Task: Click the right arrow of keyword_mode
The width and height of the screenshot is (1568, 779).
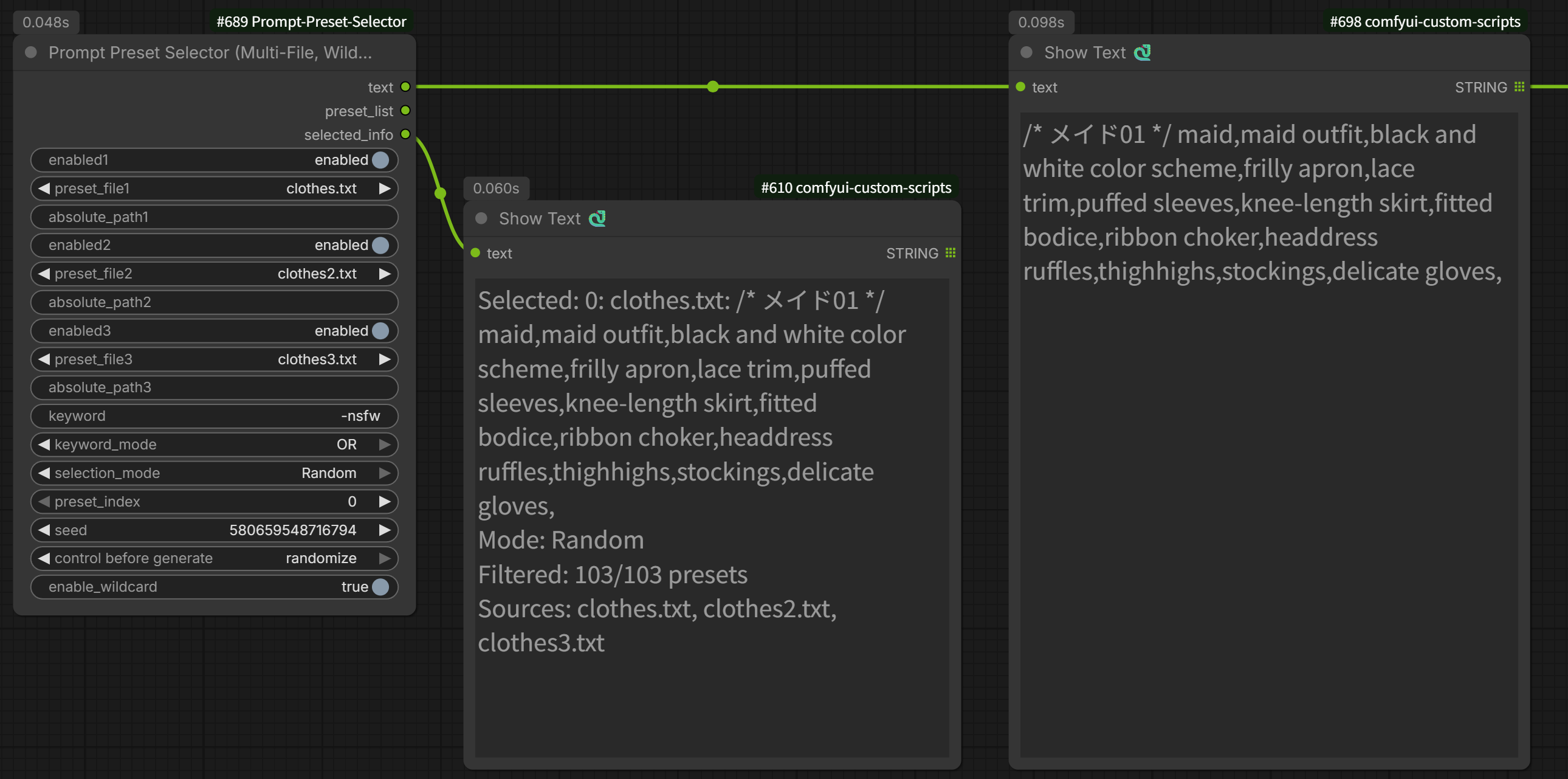Action: coord(385,445)
